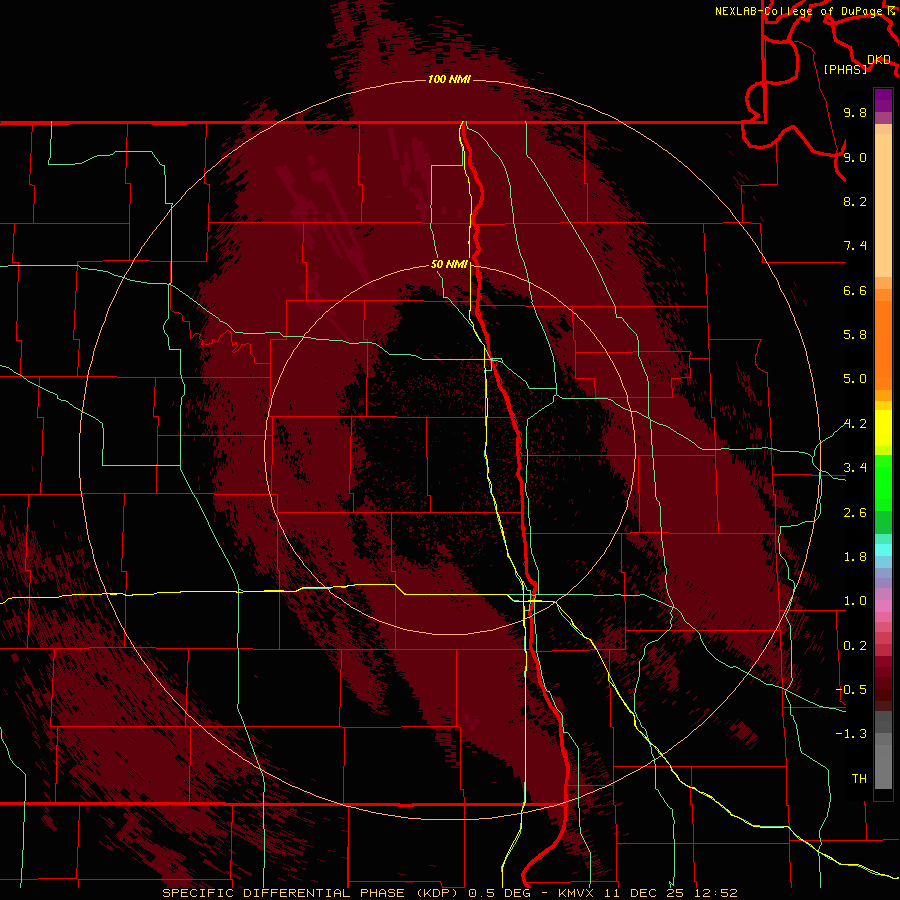Click the (KDP) abbreviation in the caption

pos(437,893)
